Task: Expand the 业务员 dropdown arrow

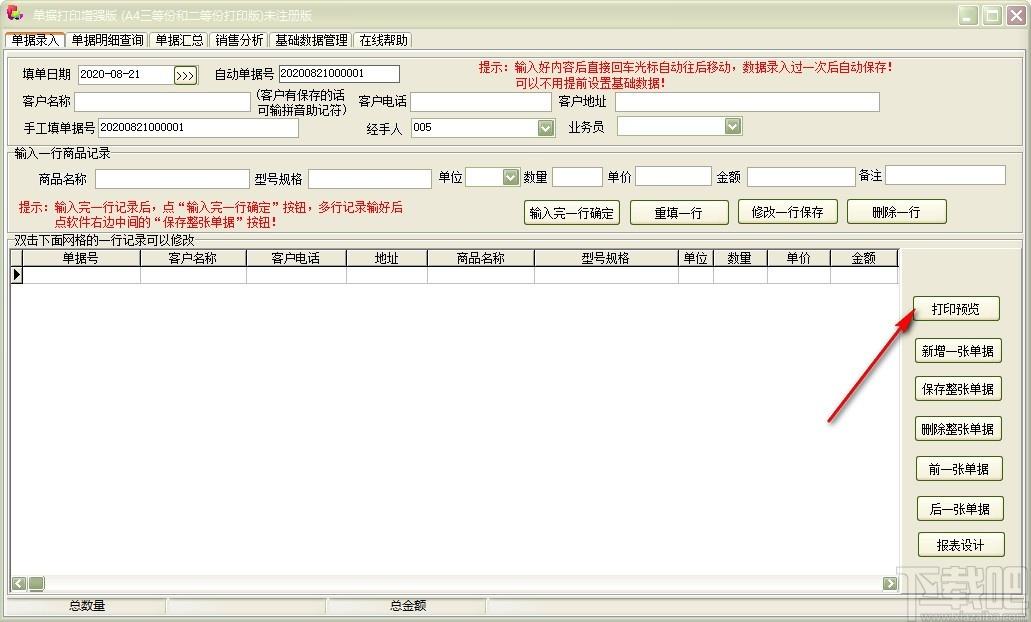Action: coord(733,126)
